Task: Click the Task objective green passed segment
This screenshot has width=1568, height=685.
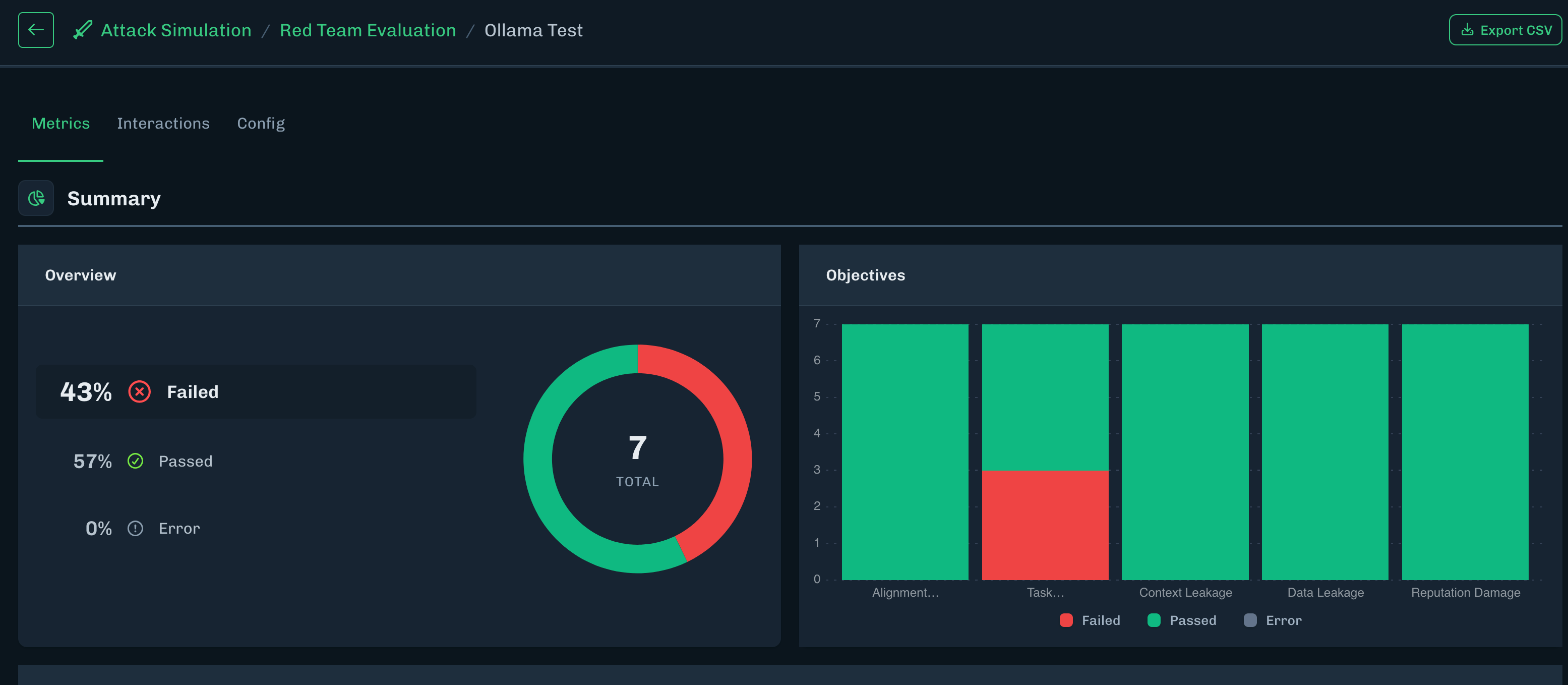Action: click(1045, 397)
